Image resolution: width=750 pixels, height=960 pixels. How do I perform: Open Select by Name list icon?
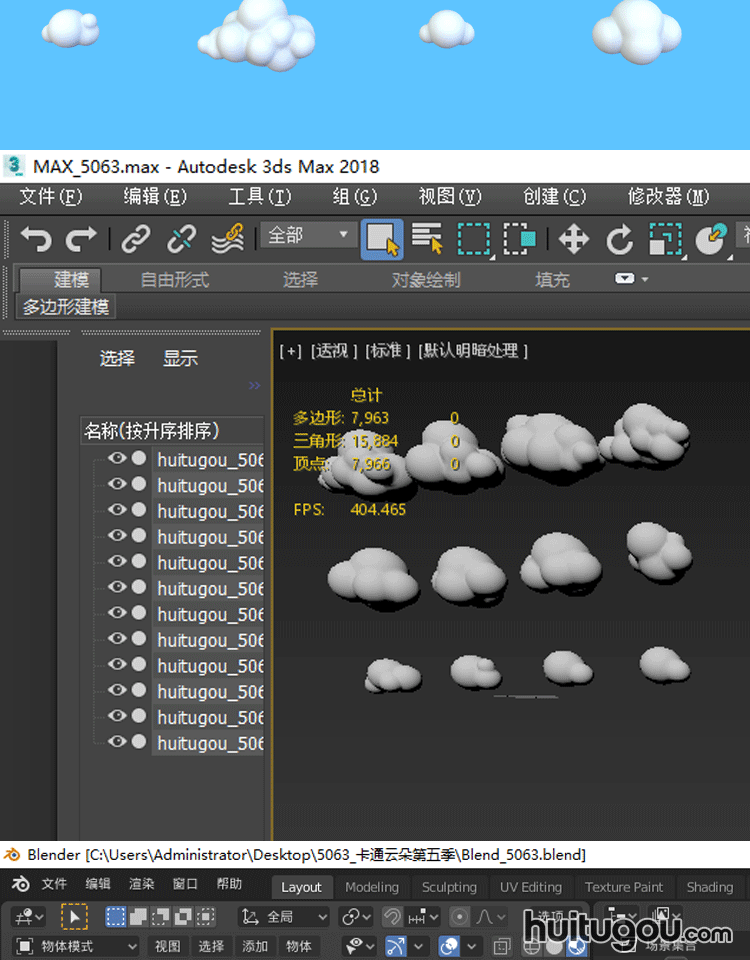click(x=428, y=239)
